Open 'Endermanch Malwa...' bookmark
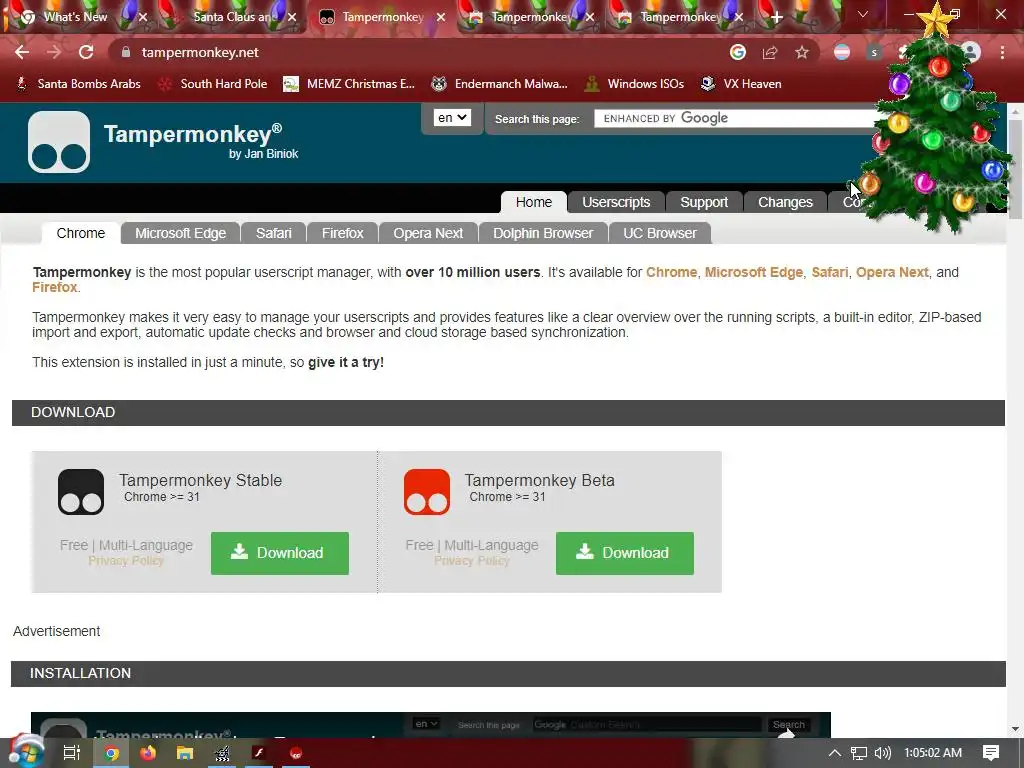The width and height of the screenshot is (1024, 768). pyautogui.click(x=499, y=84)
